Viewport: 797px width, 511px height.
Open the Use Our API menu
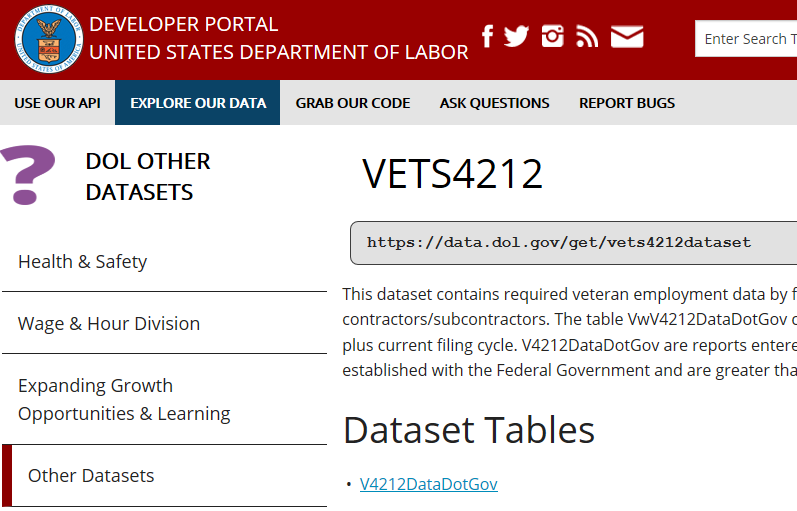(x=57, y=103)
